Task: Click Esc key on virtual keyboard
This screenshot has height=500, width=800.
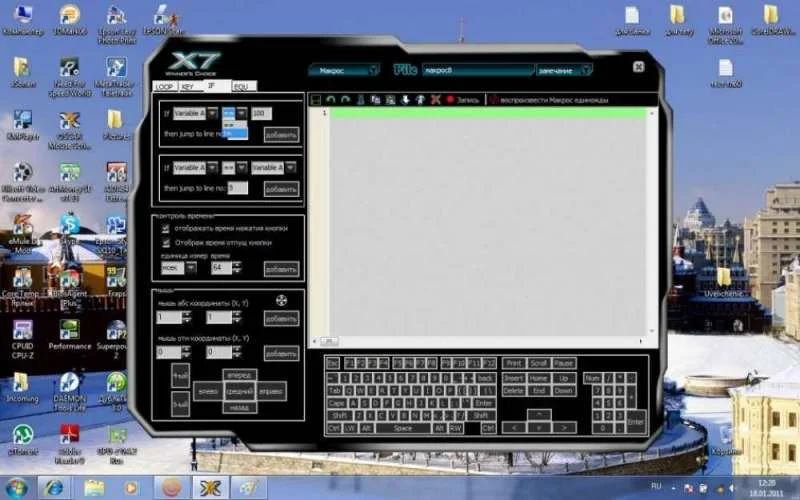Action: click(333, 363)
